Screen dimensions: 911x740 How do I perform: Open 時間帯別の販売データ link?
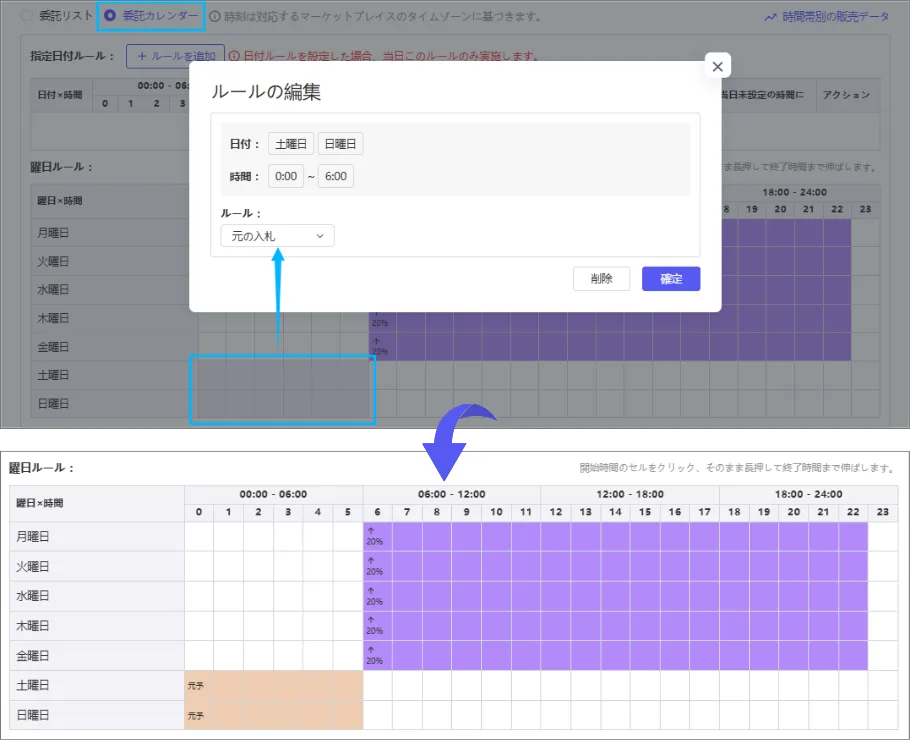(x=835, y=17)
